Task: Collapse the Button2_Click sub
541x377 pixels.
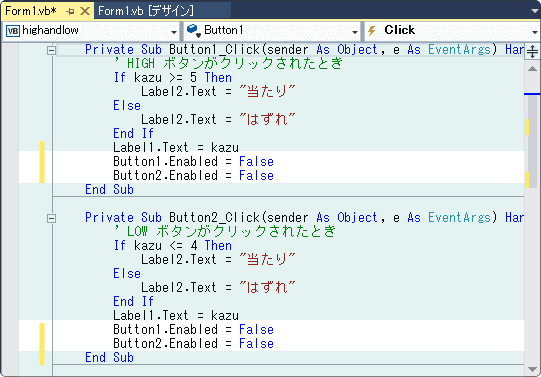Action: (x=51, y=218)
